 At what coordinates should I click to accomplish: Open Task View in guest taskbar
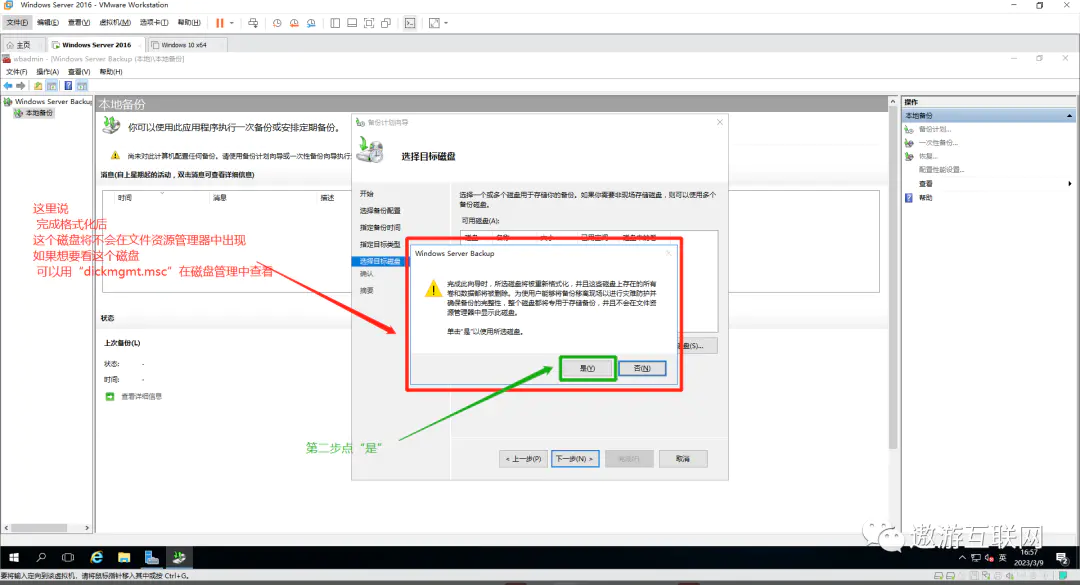click(x=68, y=557)
